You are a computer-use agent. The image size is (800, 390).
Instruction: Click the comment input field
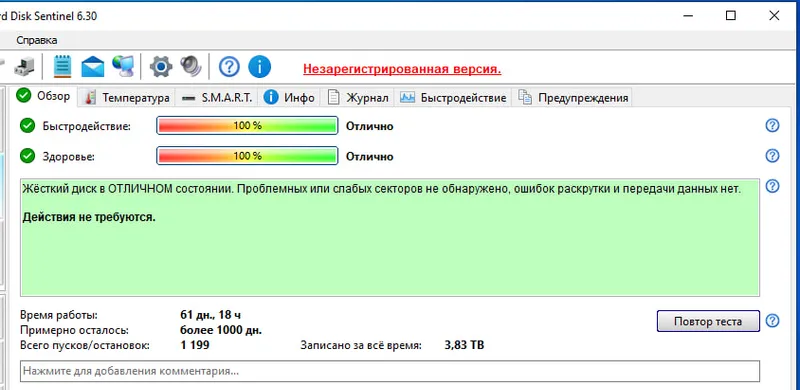click(x=390, y=371)
